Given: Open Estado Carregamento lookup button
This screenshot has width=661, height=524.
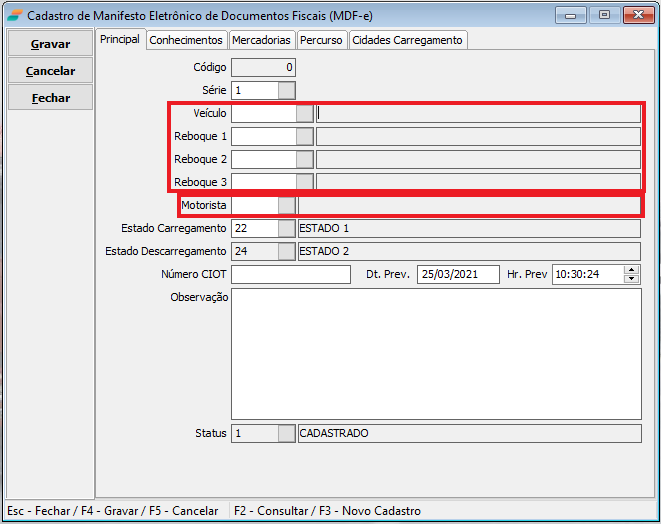Looking at the screenshot, I should [287, 228].
